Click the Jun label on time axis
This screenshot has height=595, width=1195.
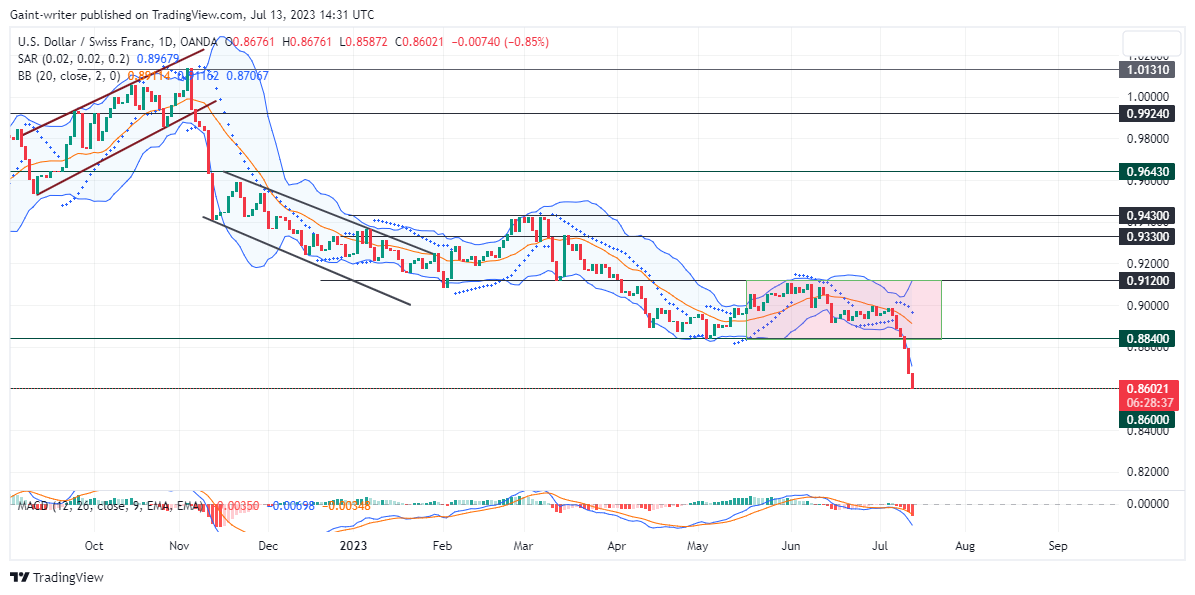click(x=791, y=546)
